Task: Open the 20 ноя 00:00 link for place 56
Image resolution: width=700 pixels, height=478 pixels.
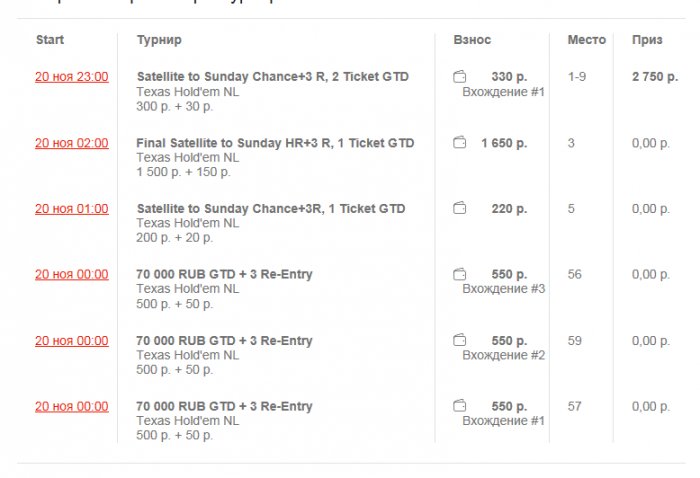Action: [72, 275]
